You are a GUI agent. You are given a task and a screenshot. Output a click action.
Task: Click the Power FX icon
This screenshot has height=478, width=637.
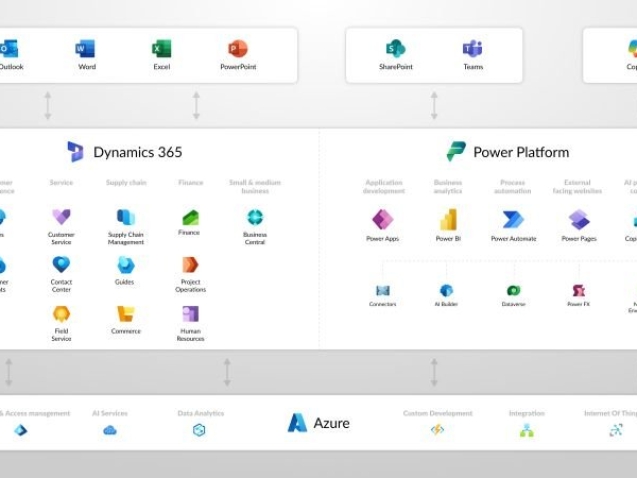click(x=578, y=290)
